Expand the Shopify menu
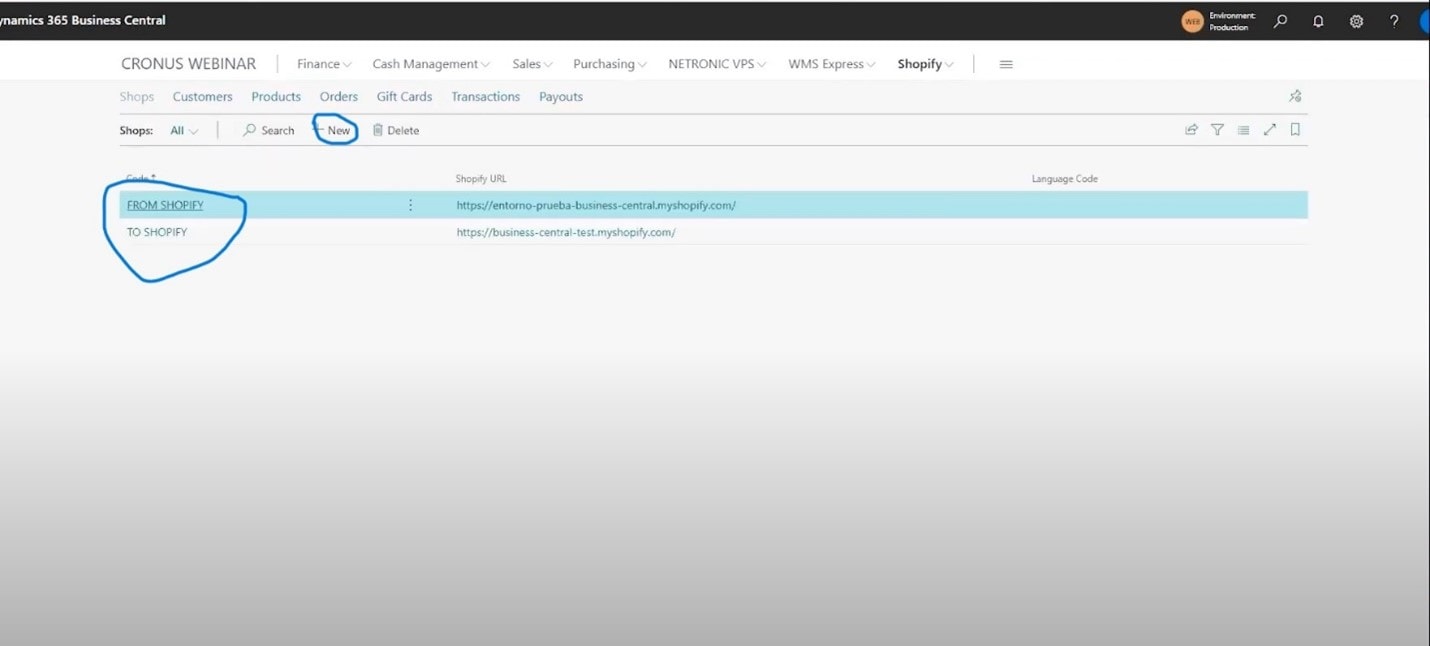The height and width of the screenshot is (646, 1430). click(x=925, y=64)
